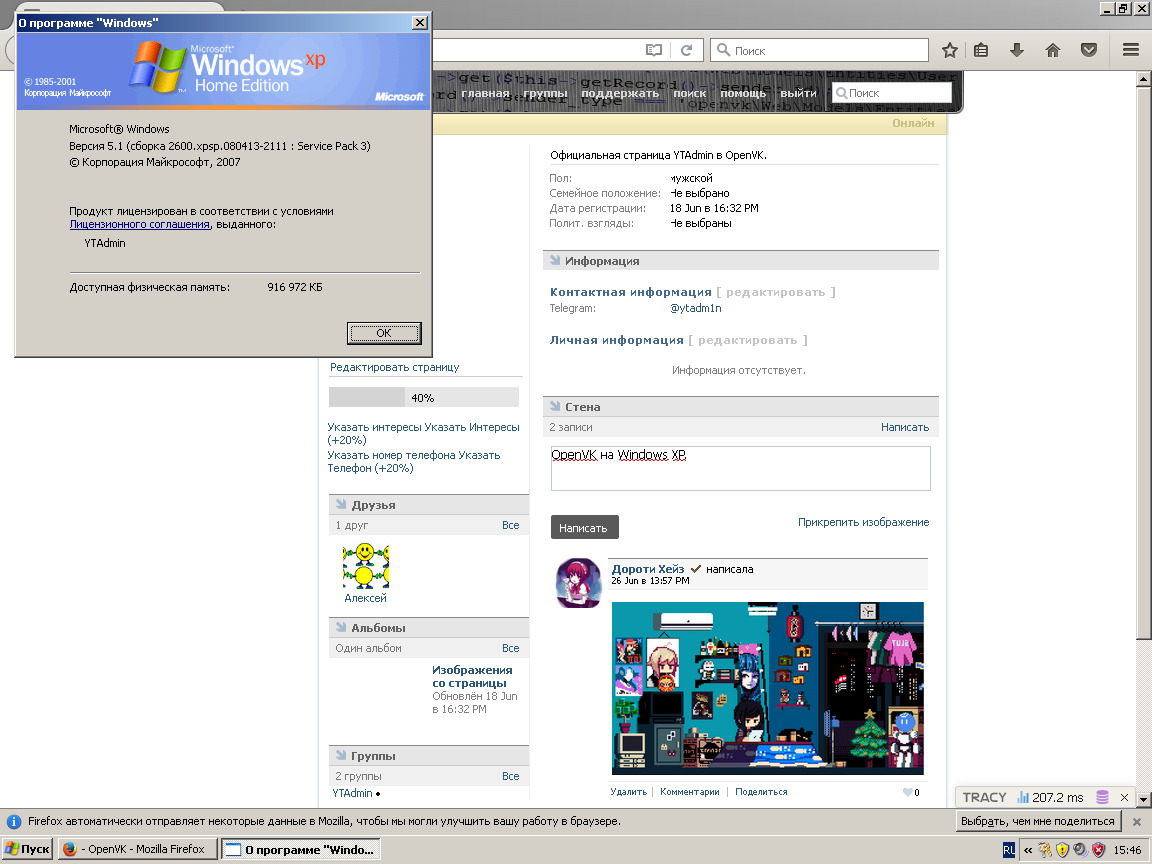
Task: Go to Firefox home page icon
Action: (1053, 50)
